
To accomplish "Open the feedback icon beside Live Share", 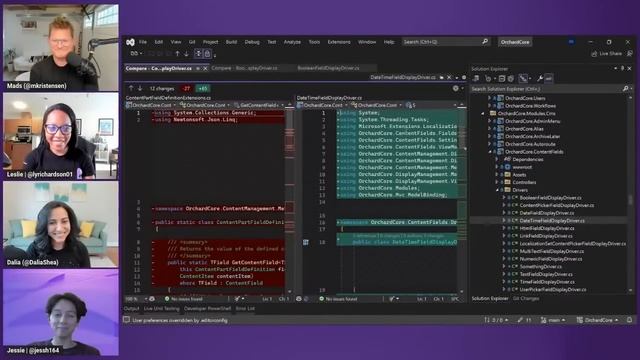I will tap(630, 53).
